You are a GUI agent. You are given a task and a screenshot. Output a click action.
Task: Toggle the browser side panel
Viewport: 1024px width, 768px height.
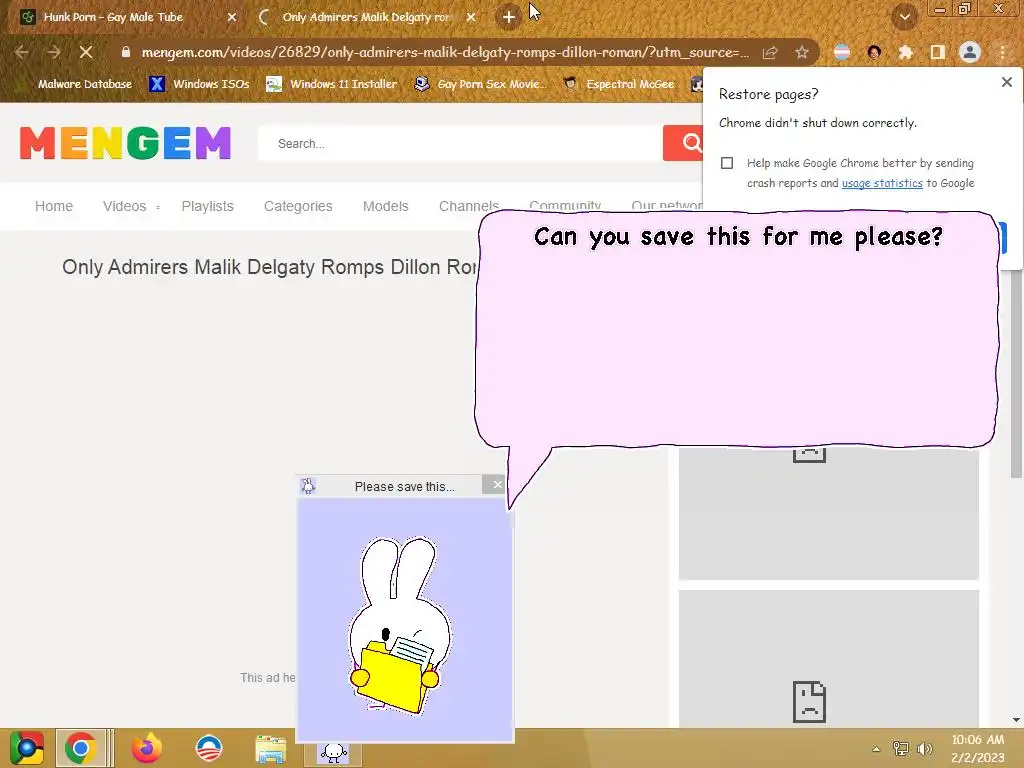coord(938,52)
